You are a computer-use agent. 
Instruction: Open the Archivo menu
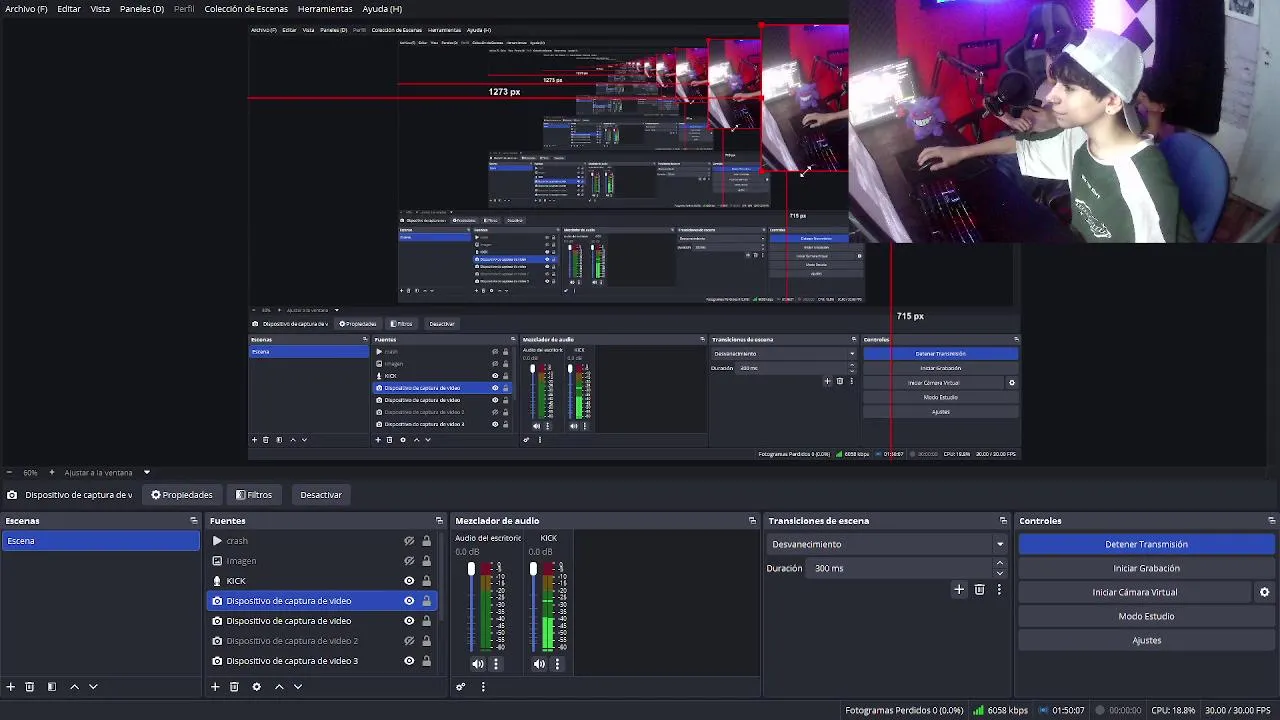tap(26, 9)
